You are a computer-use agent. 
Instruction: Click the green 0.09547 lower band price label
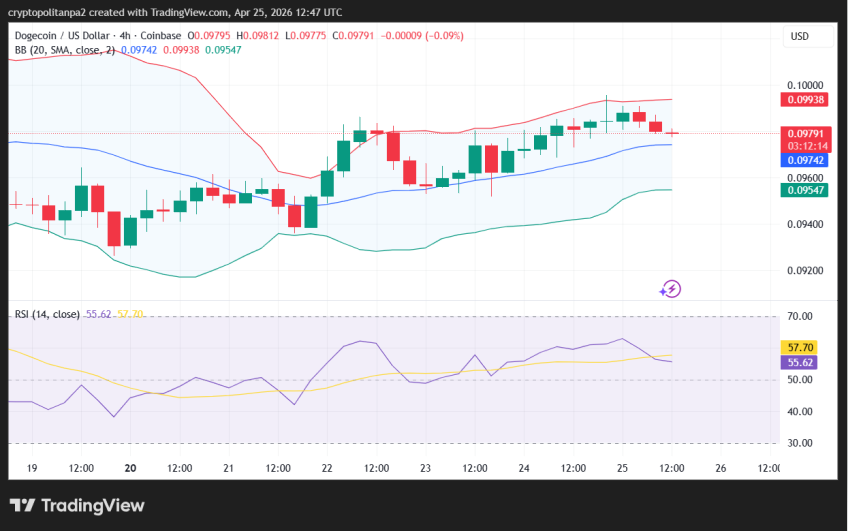tap(804, 190)
